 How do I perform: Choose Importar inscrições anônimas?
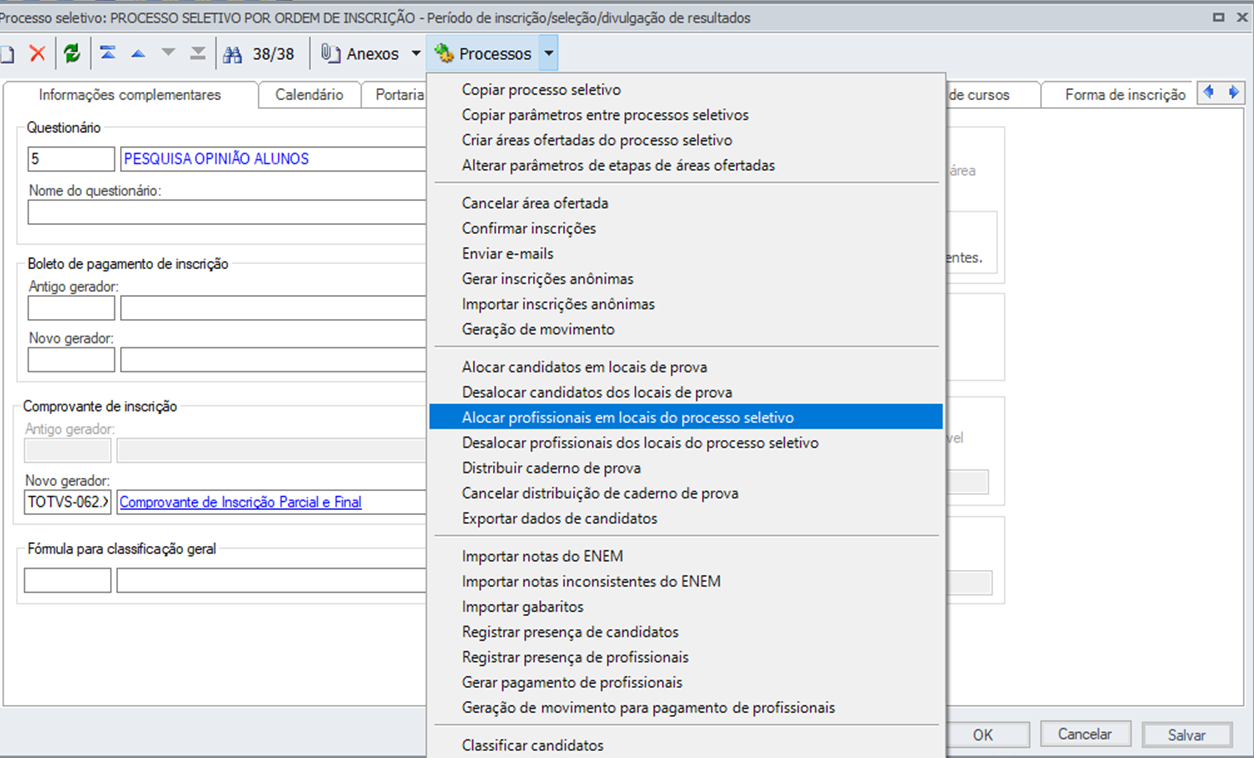(686, 304)
